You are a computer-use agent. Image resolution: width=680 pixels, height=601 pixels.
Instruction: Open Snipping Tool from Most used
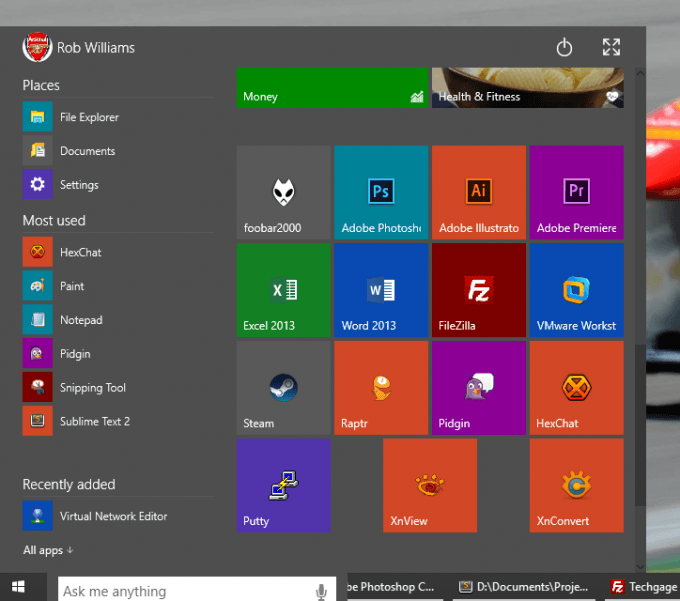click(118, 387)
